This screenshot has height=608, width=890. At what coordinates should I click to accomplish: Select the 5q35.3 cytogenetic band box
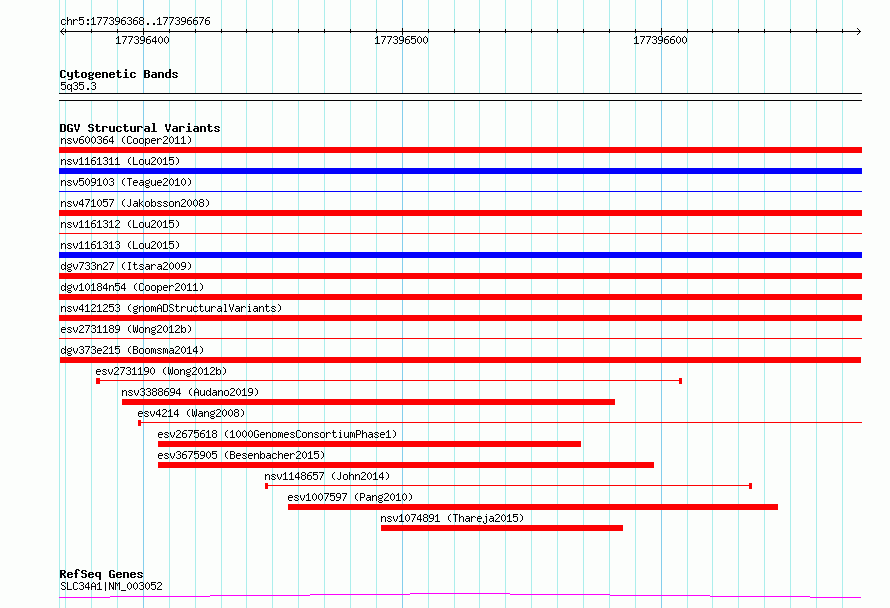point(460,97)
